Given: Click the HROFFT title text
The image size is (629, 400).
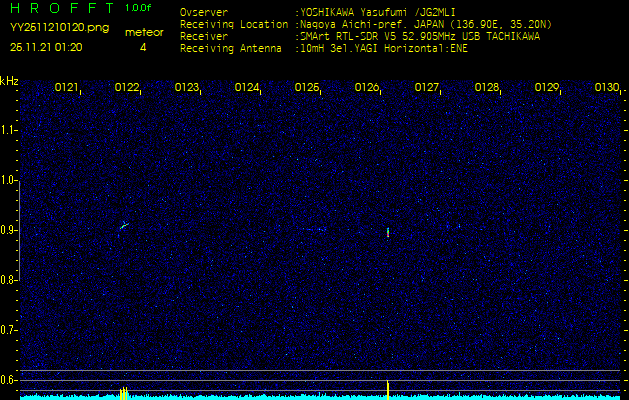Looking at the screenshot, I should coord(63,8).
